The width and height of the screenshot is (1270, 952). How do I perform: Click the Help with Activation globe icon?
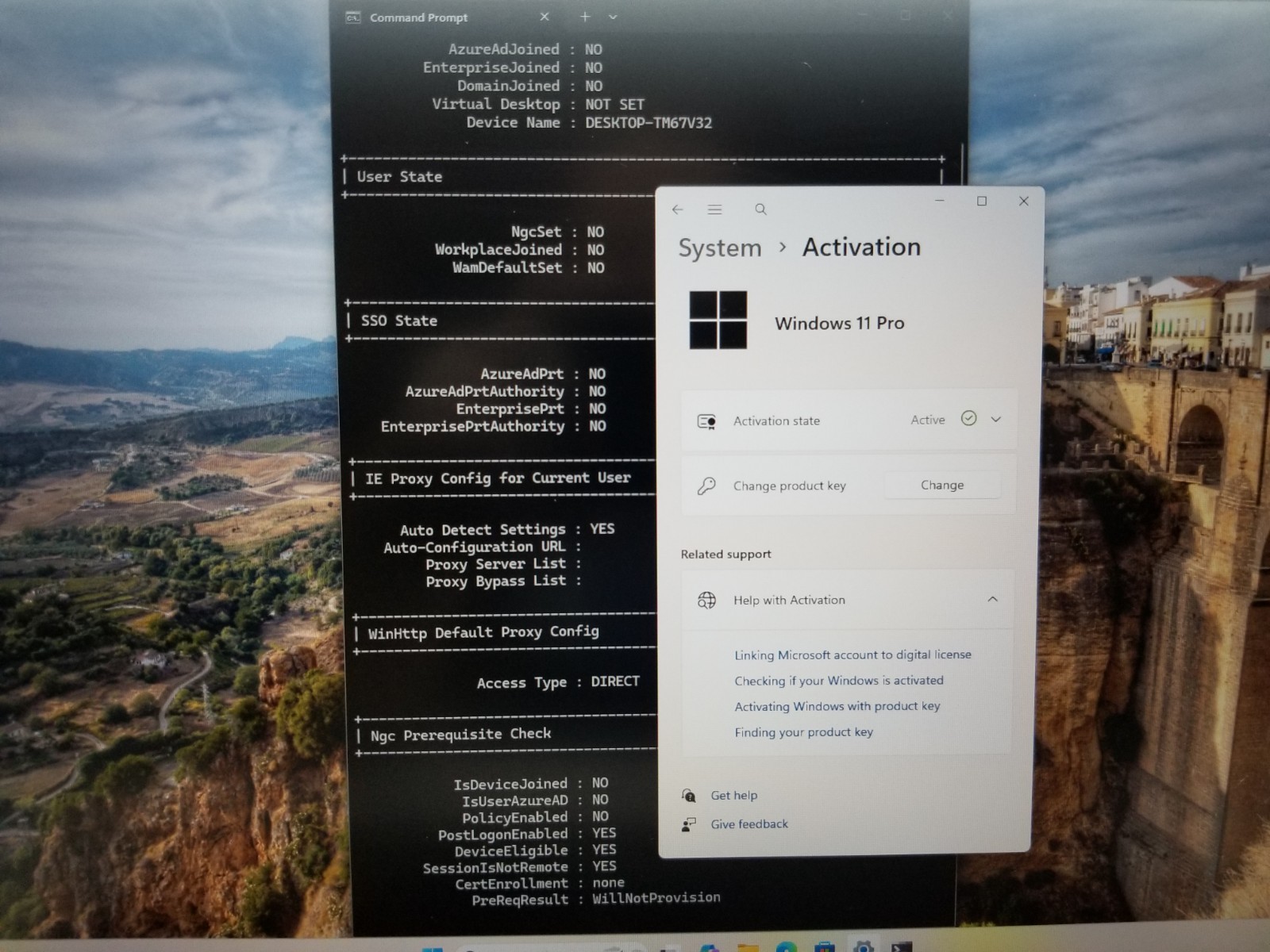[x=706, y=600]
